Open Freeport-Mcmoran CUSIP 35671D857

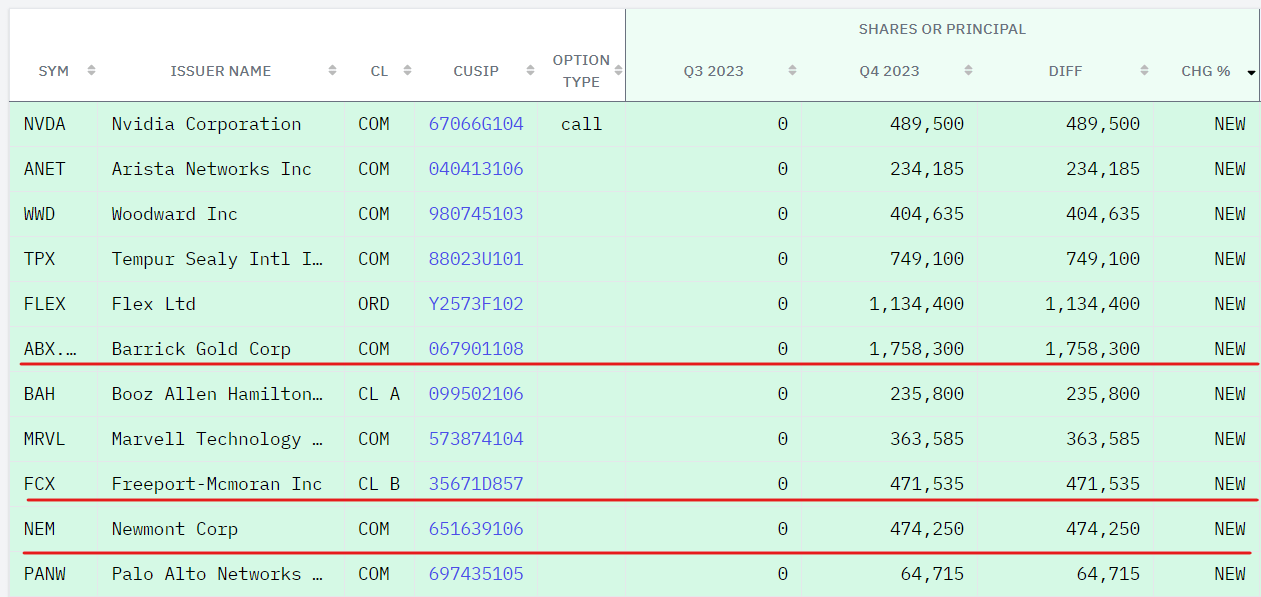(x=476, y=484)
